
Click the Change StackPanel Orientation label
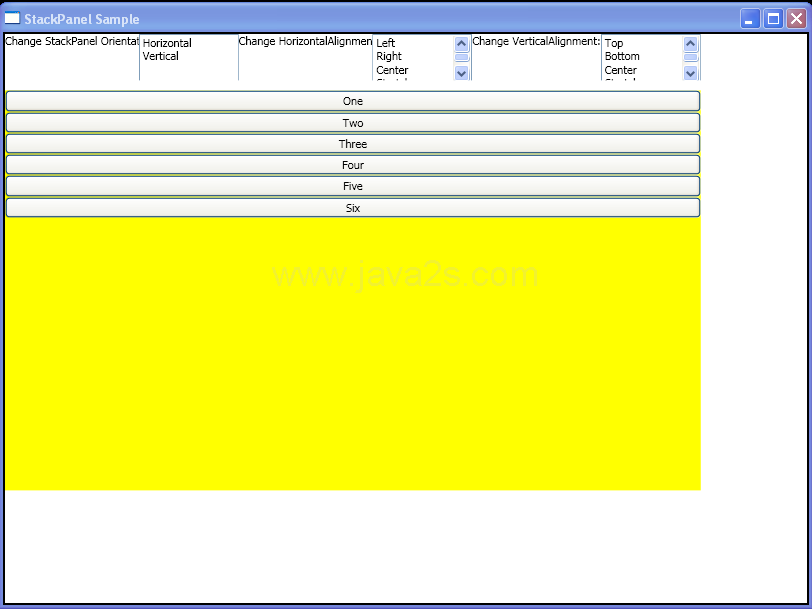(72, 41)
